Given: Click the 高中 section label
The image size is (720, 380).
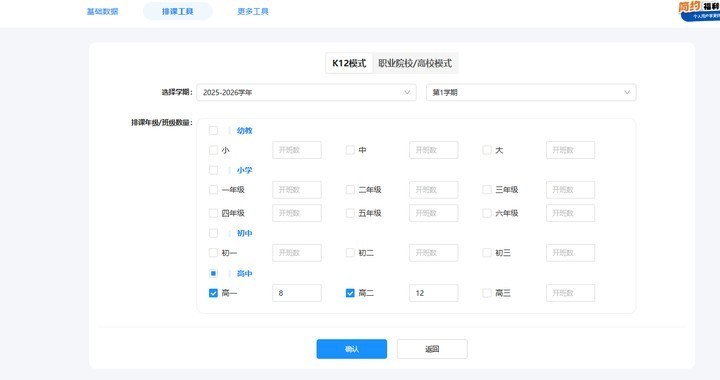Looking at the screenshot, I should pyautogui.click(x=244, y=274).
